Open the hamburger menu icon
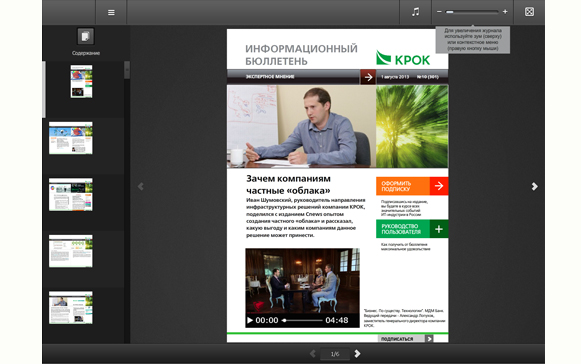Screen dimensions: 581x364 pyautogui.click(x=111, y=13)
